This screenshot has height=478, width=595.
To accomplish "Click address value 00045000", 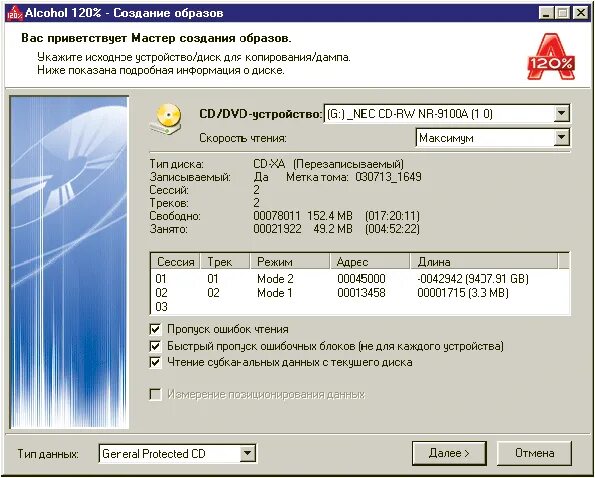I will tap(361, 279).
